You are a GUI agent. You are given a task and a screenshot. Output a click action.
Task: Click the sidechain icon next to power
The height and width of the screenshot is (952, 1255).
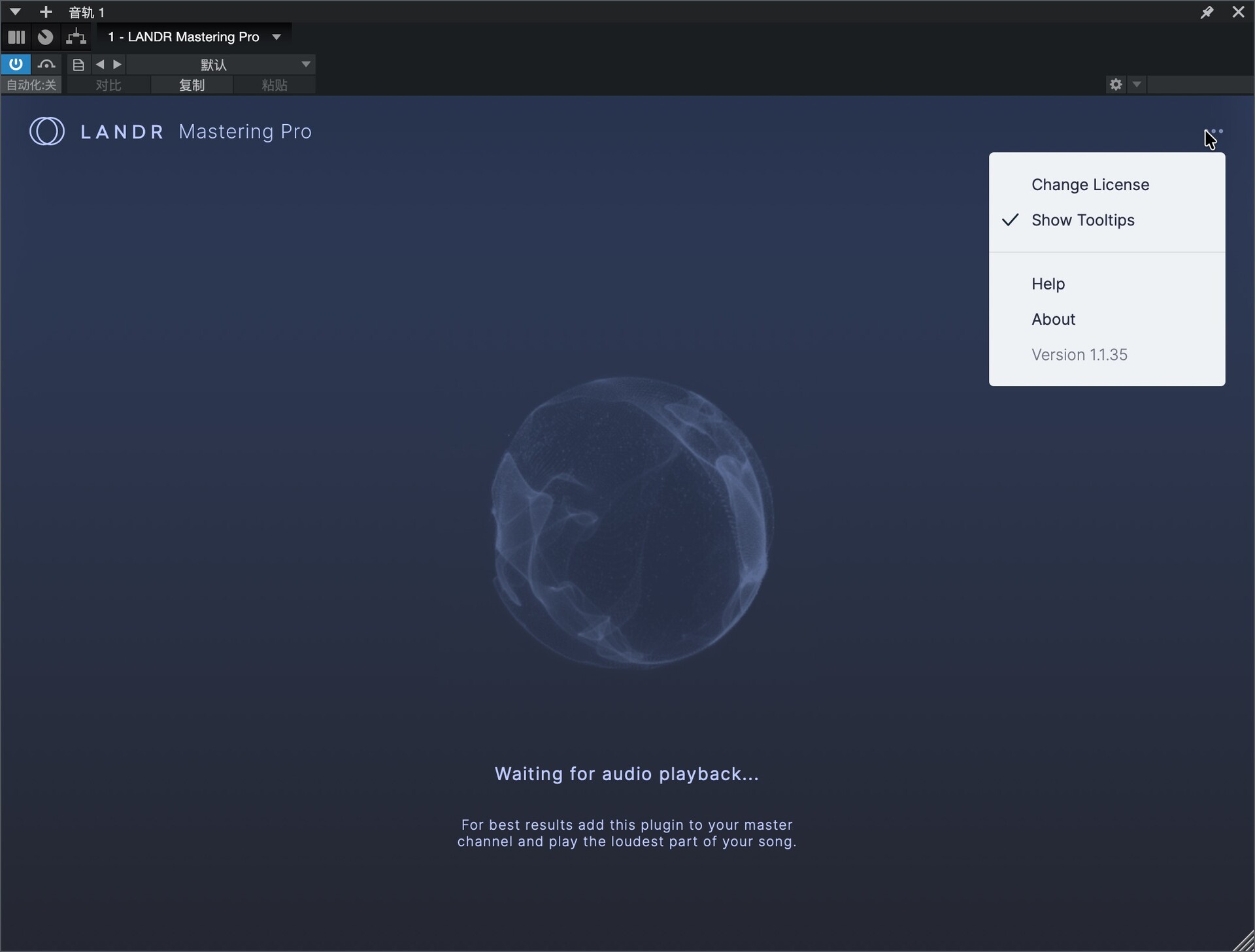[x=46, y=64]
